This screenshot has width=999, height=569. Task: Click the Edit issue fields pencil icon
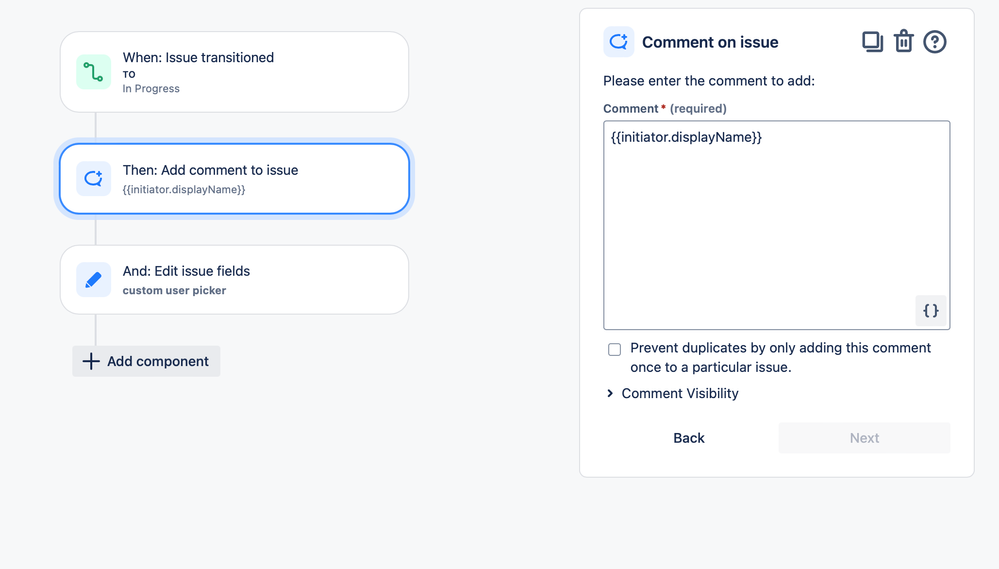tap(93, 280)
